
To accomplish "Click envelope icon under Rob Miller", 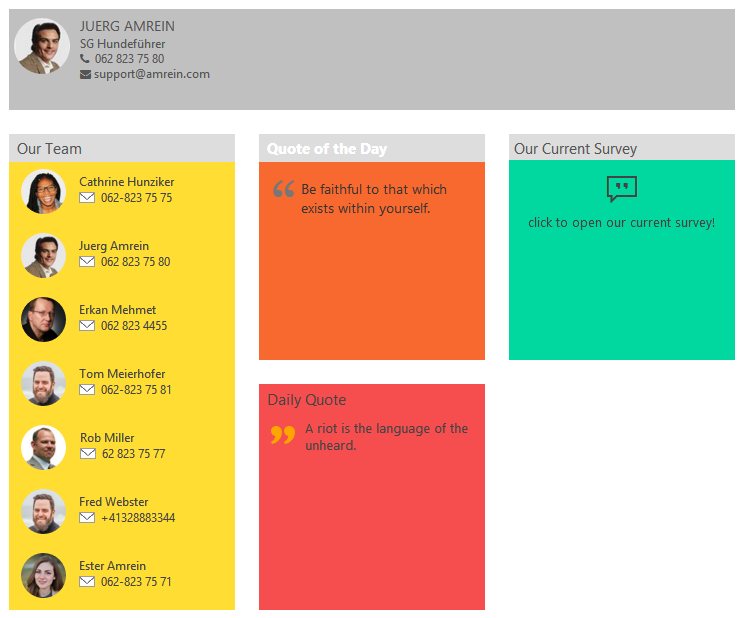I will click(x=87, y=454).
